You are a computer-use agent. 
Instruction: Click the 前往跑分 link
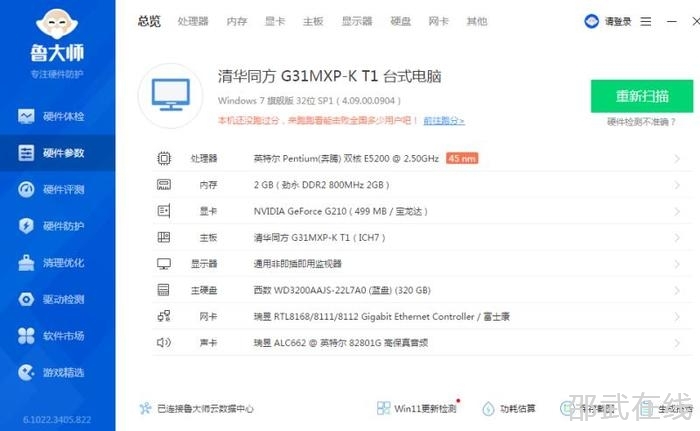[443, 121]
